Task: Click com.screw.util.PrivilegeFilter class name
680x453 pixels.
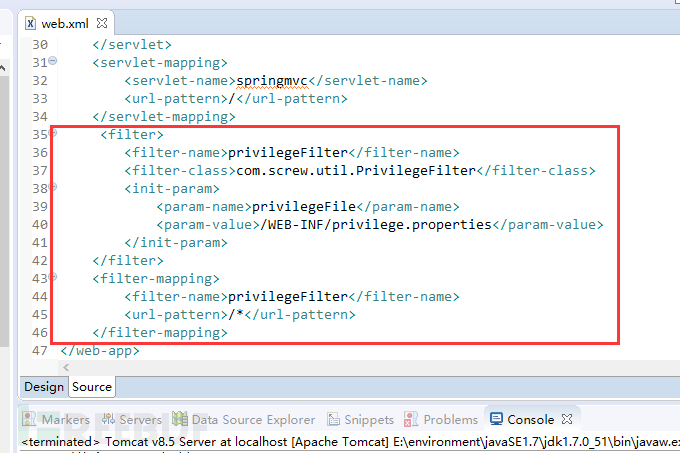Action: point(356,170)
